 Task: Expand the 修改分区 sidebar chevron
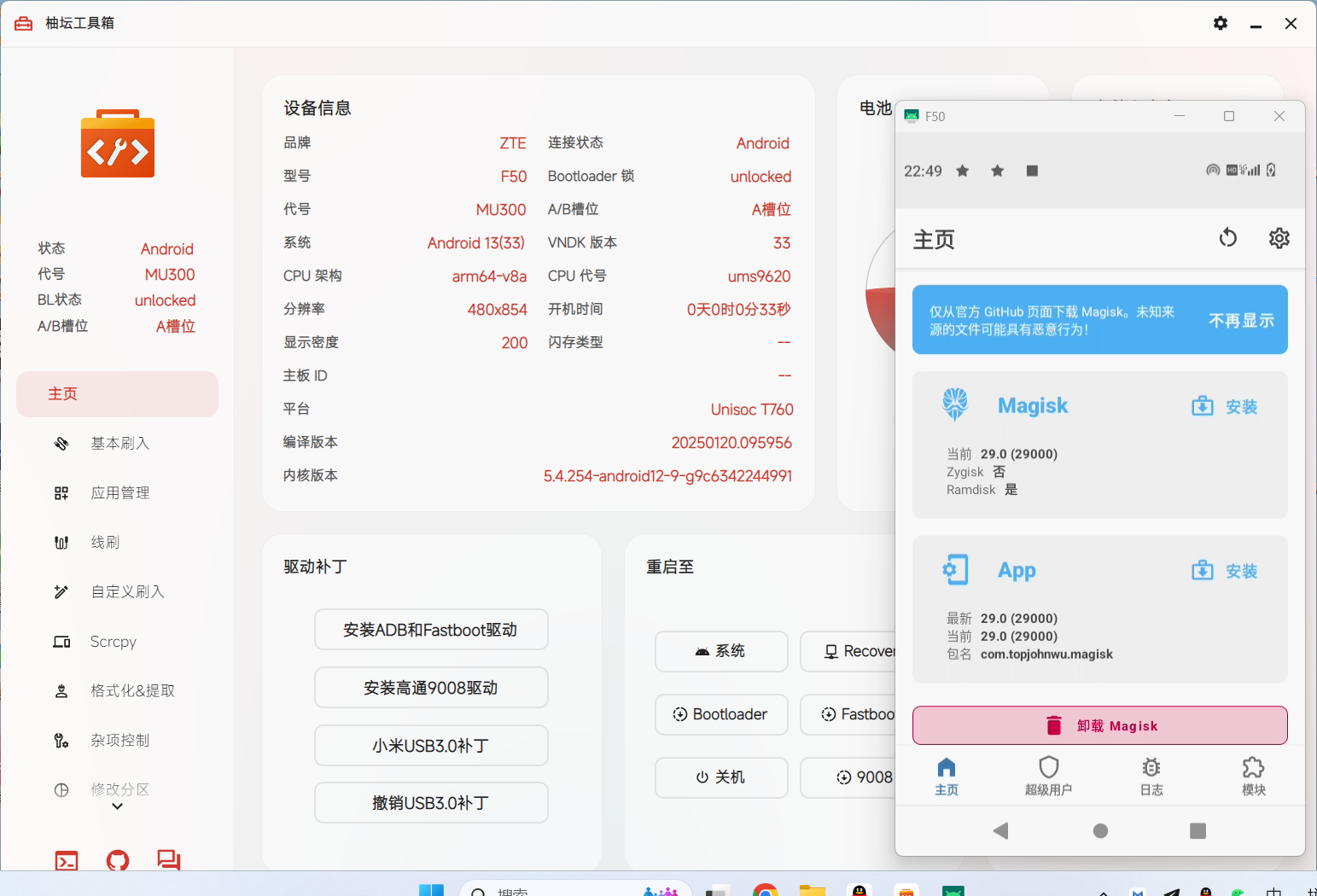click(118, 806)
